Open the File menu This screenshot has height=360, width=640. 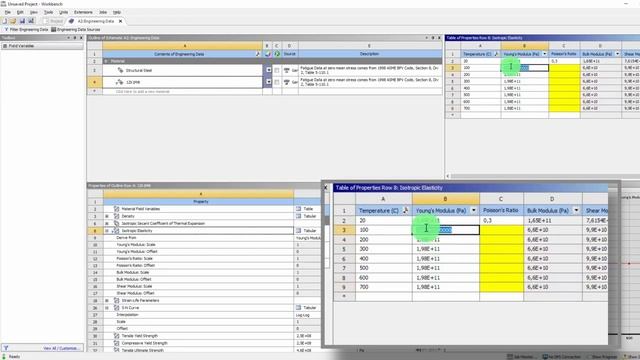8,12
